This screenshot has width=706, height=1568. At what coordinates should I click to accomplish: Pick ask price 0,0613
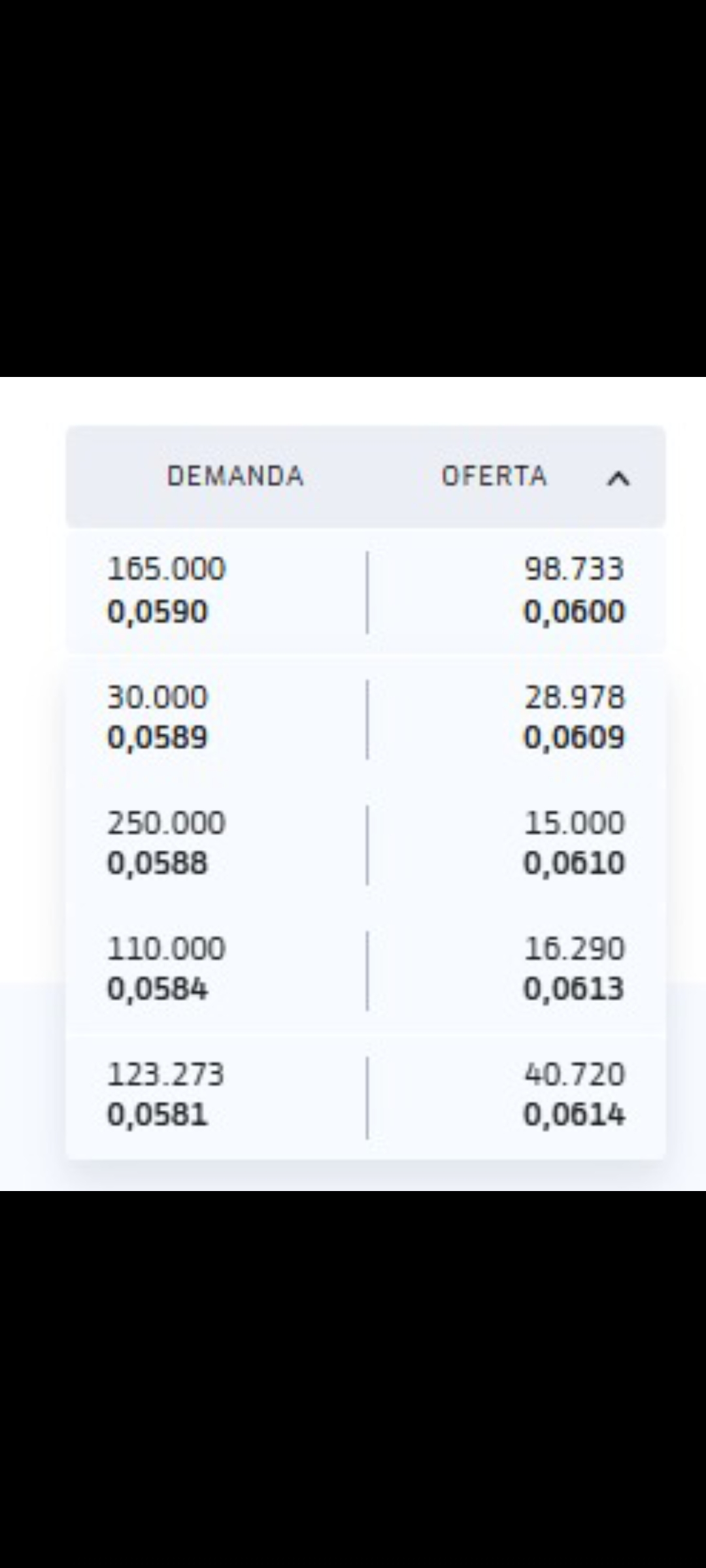click(x=575, y=988)
